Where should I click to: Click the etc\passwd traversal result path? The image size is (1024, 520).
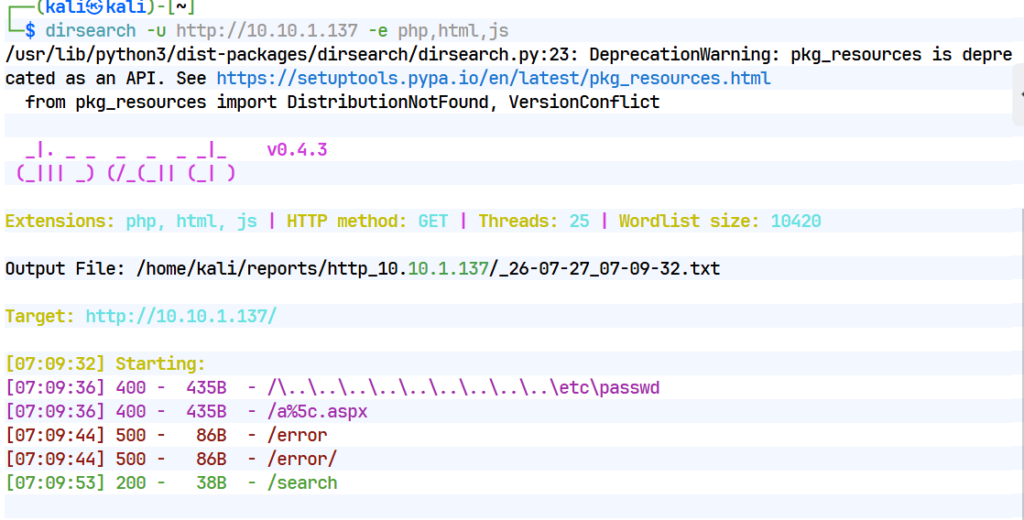point(464,387)
